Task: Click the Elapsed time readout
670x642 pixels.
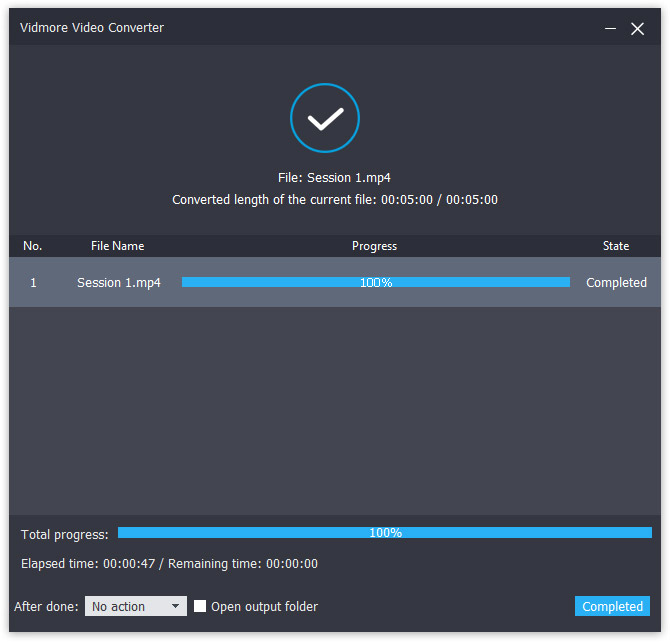Action: coord(169,564)
